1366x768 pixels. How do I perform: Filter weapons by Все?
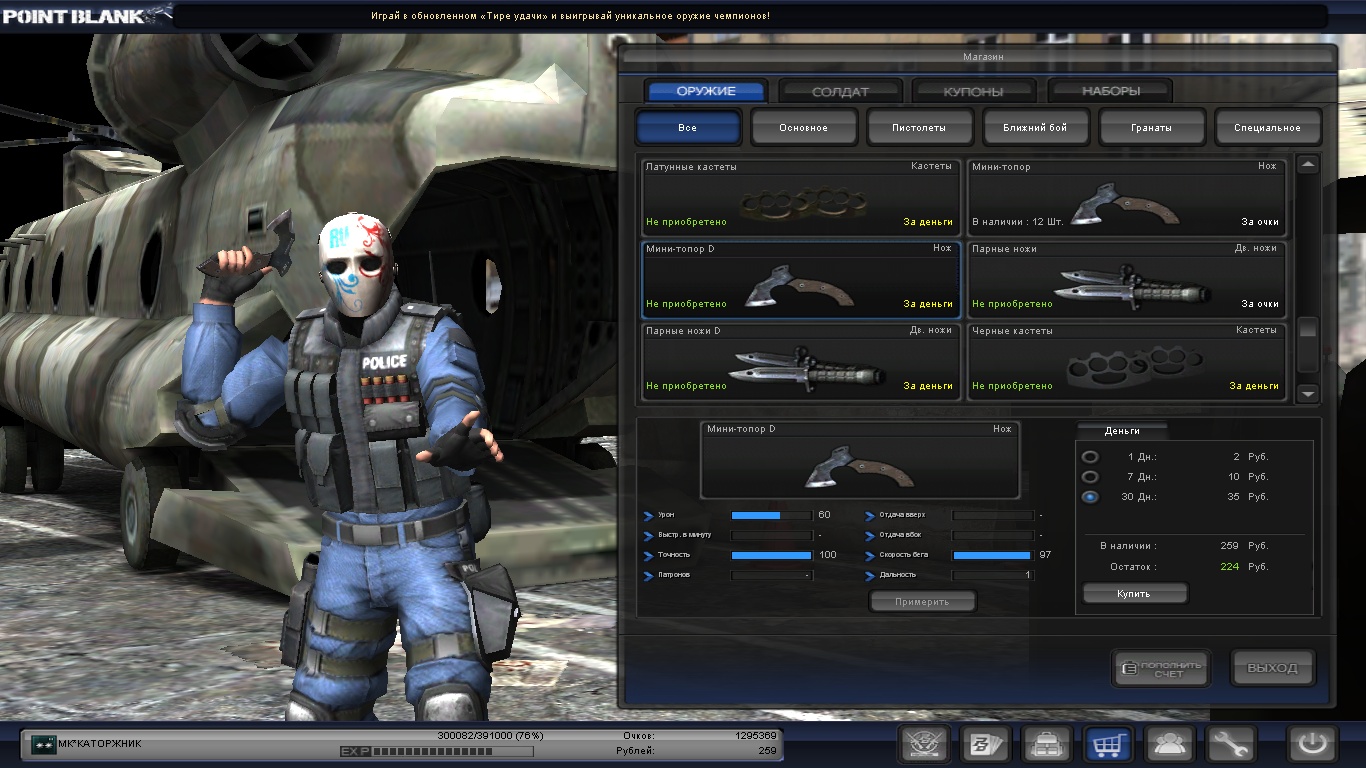[688, 128]
